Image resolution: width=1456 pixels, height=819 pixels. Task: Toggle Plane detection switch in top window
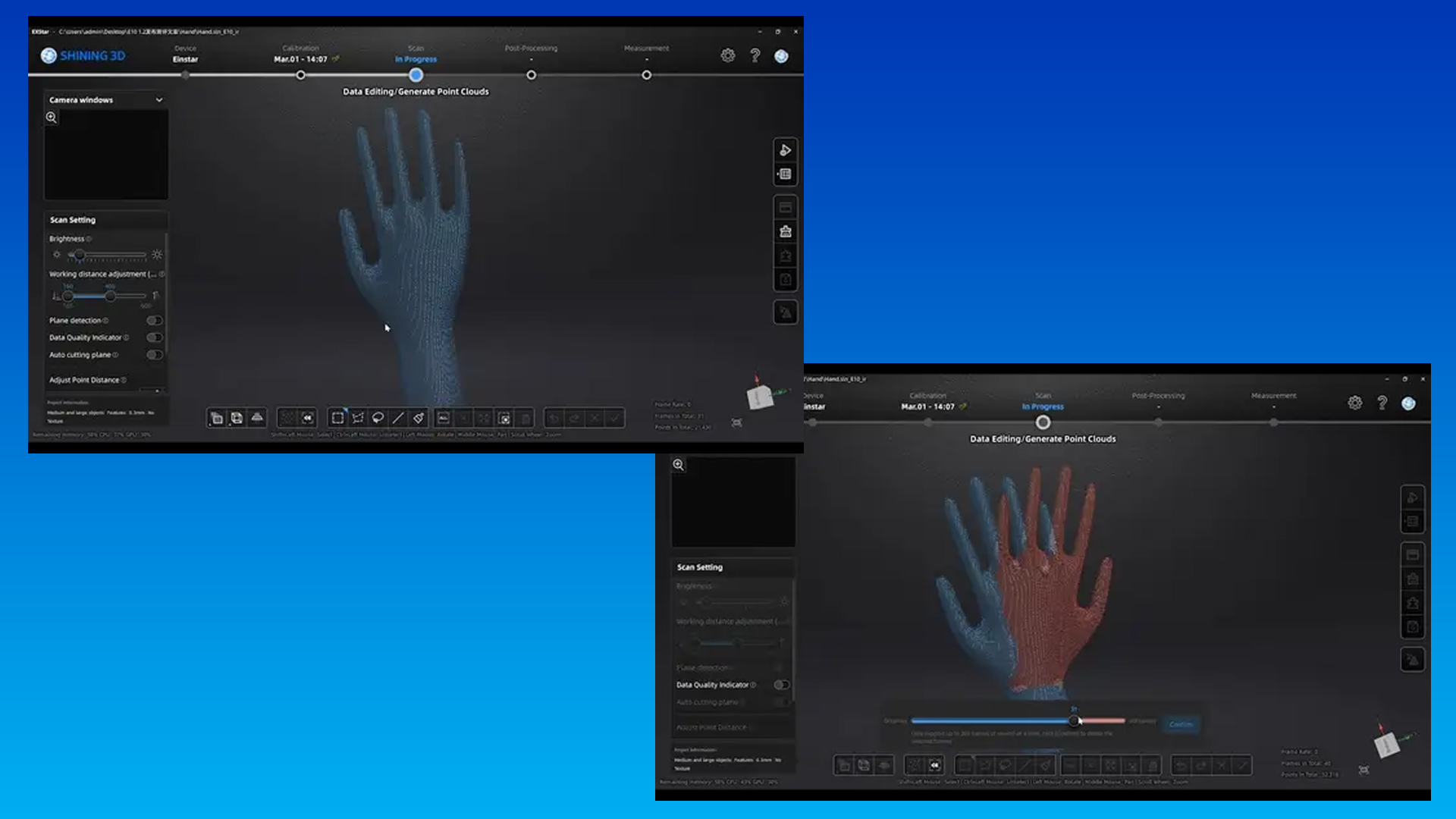[155, 321]
